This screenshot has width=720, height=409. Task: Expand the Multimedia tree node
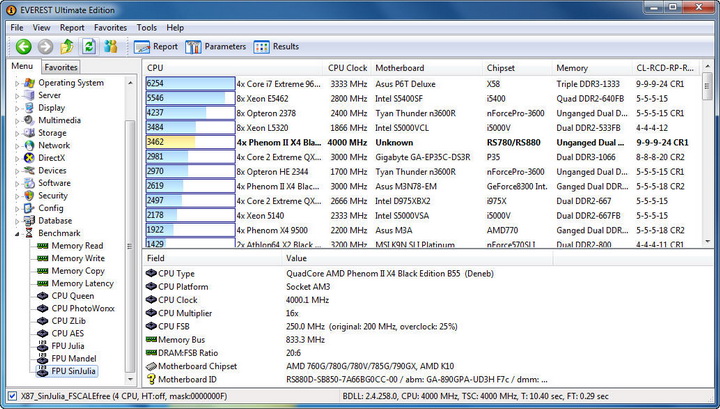click(x=17, y=121)
